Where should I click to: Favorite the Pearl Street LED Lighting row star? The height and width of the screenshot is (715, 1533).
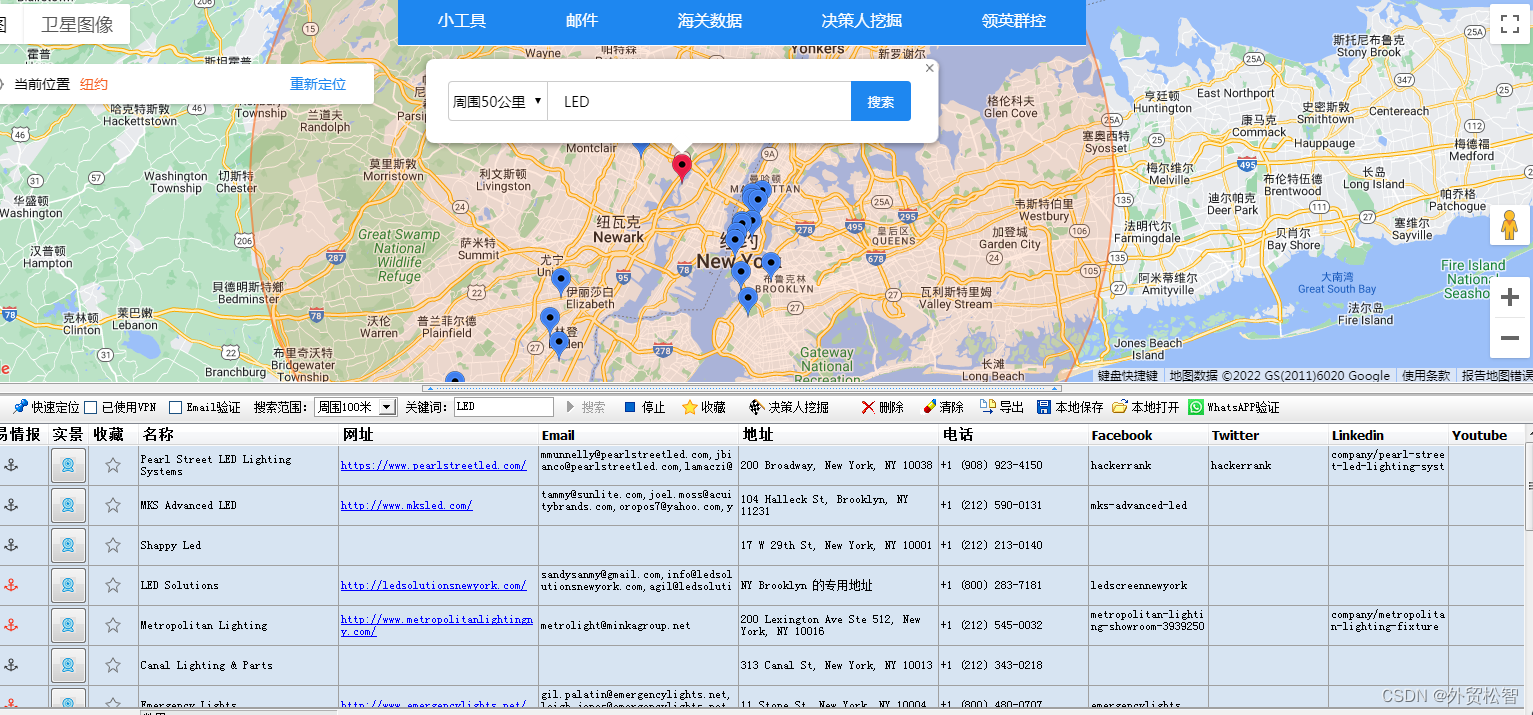pos(113,465)
